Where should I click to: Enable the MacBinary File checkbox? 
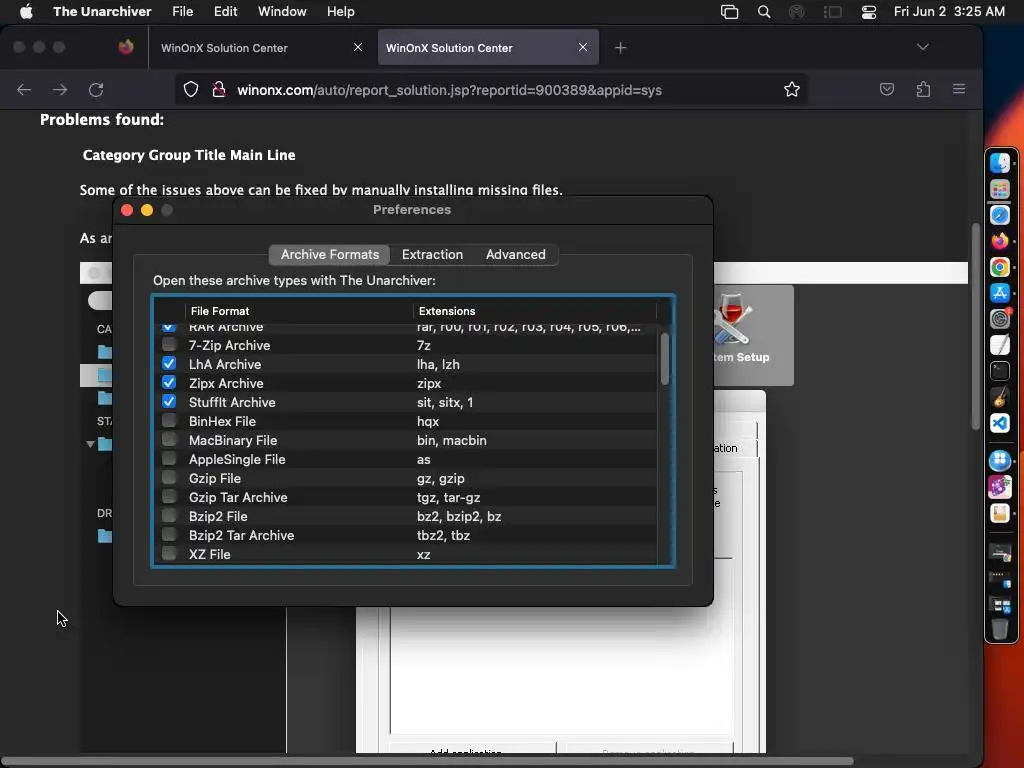point(169,439)
